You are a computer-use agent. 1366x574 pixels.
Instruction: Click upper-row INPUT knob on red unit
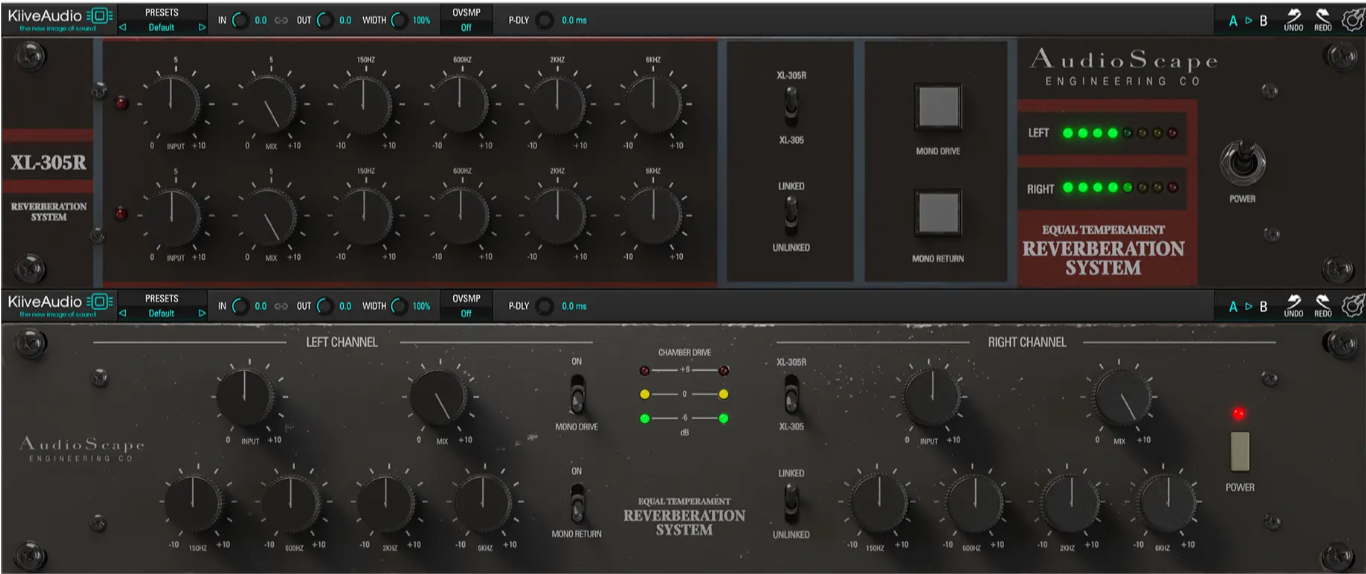(x=172, y=103)
